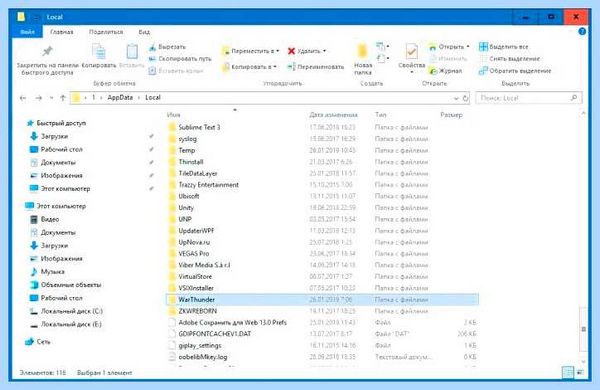This screenshot has height=390, width=600.
Task: Go up one folder level
Action: tap(63, 98)
